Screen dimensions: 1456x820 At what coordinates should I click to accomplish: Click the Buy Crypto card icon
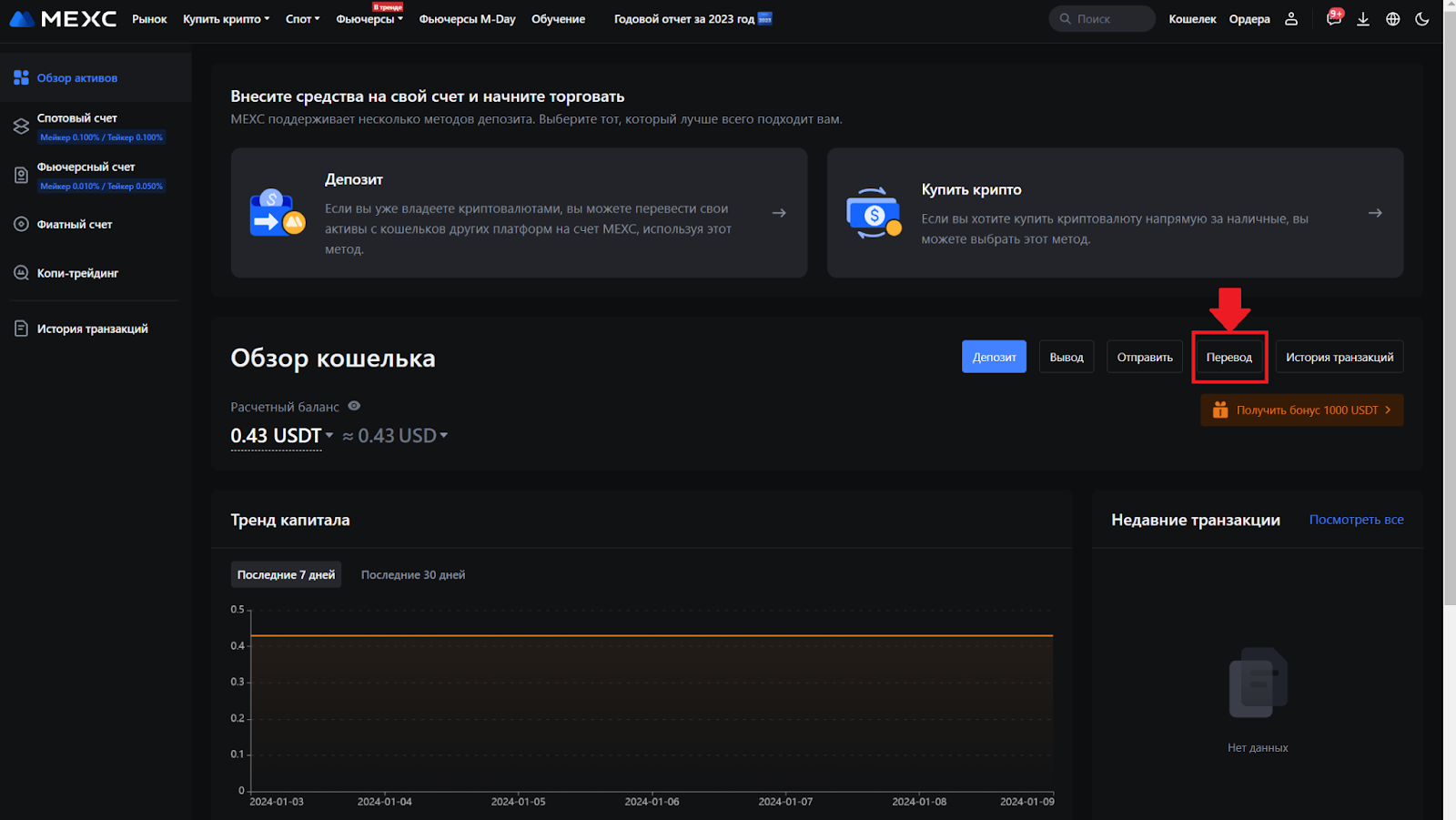873,213
